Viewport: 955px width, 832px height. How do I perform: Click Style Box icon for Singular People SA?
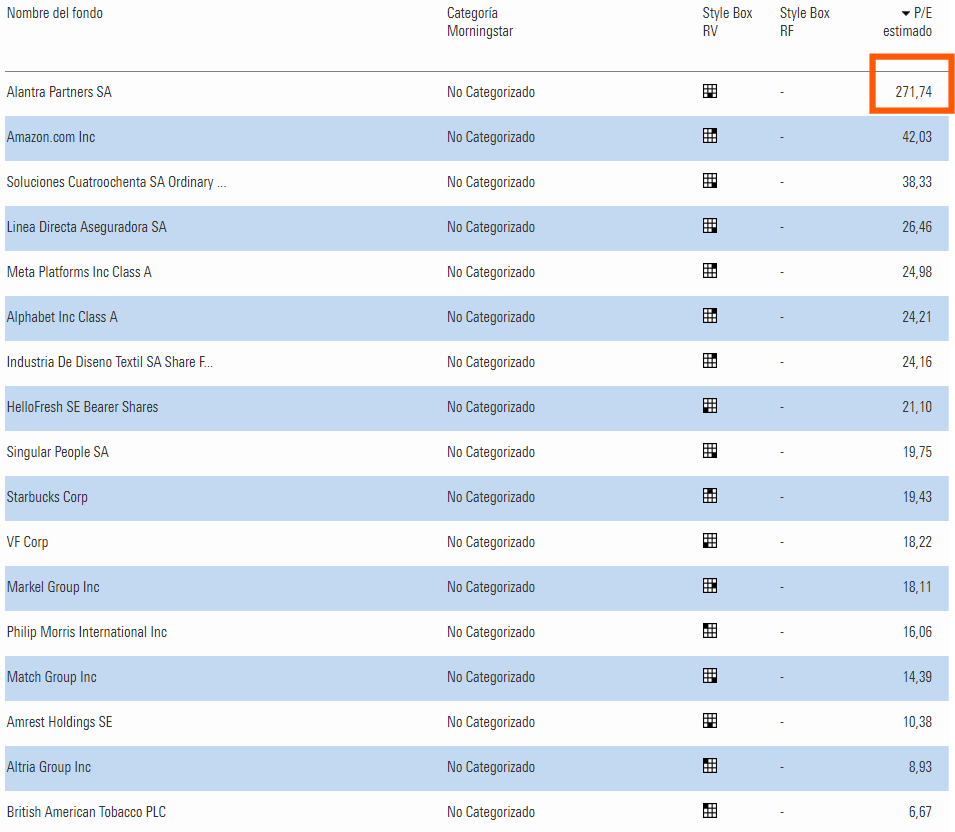point(710,451)
